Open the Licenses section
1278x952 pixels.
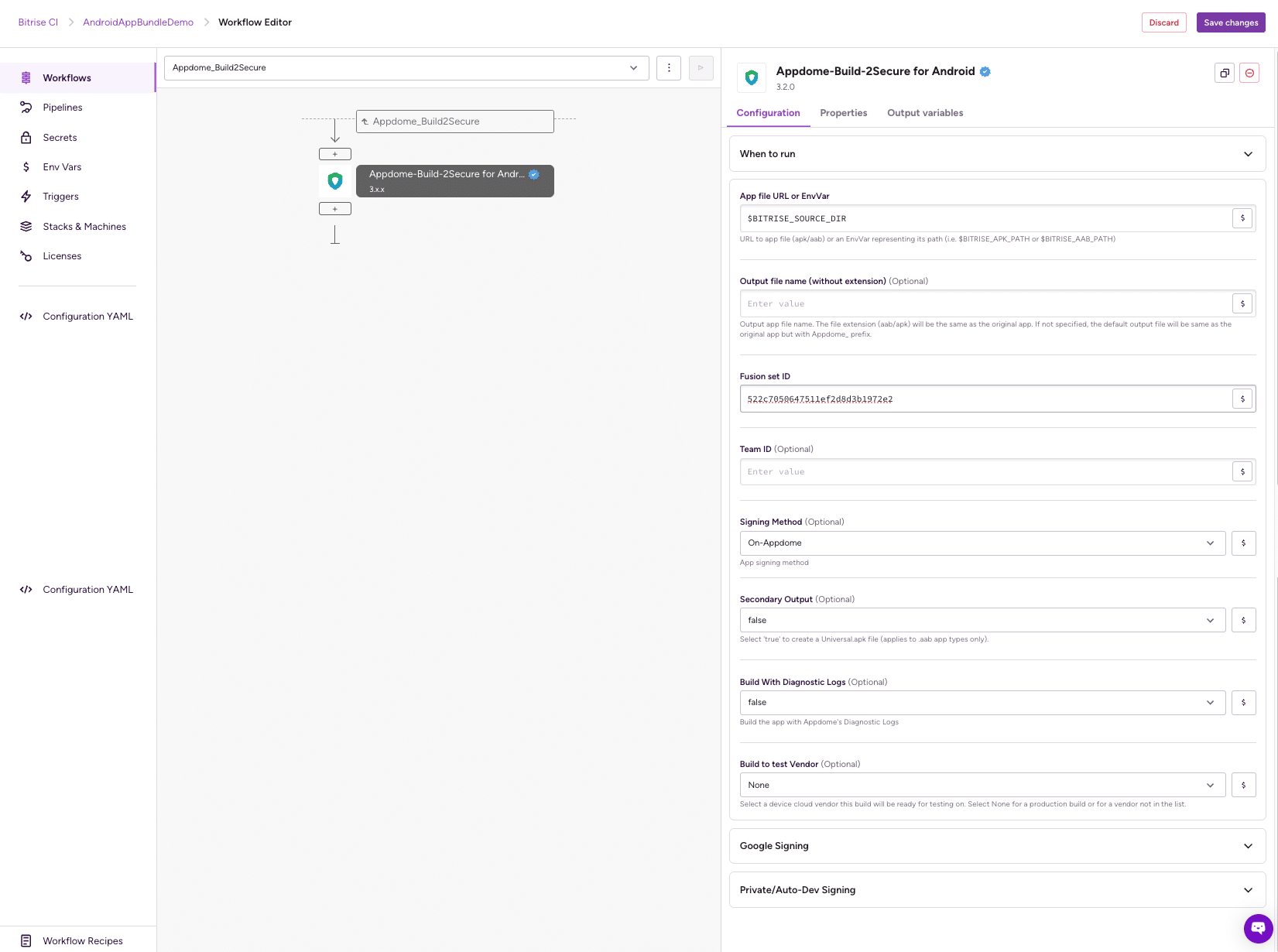tap(63, 255)
